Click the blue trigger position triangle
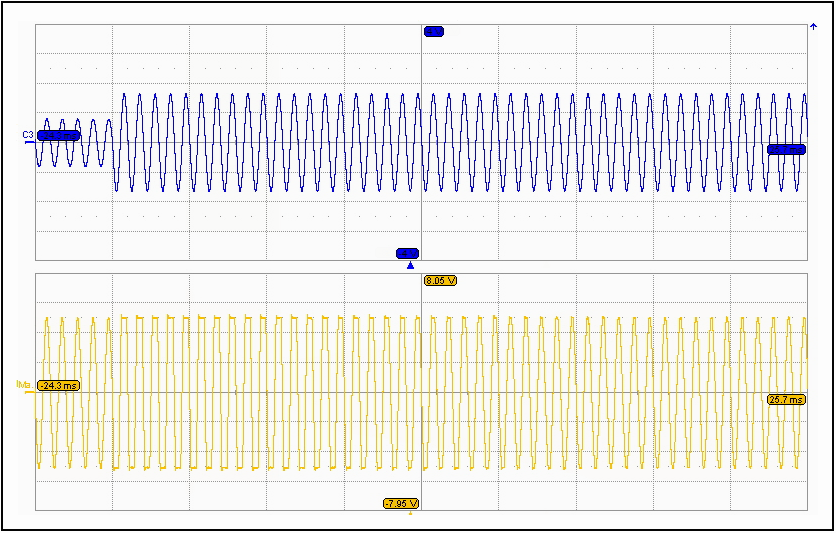The image size is (836, 533). [410, 266]
